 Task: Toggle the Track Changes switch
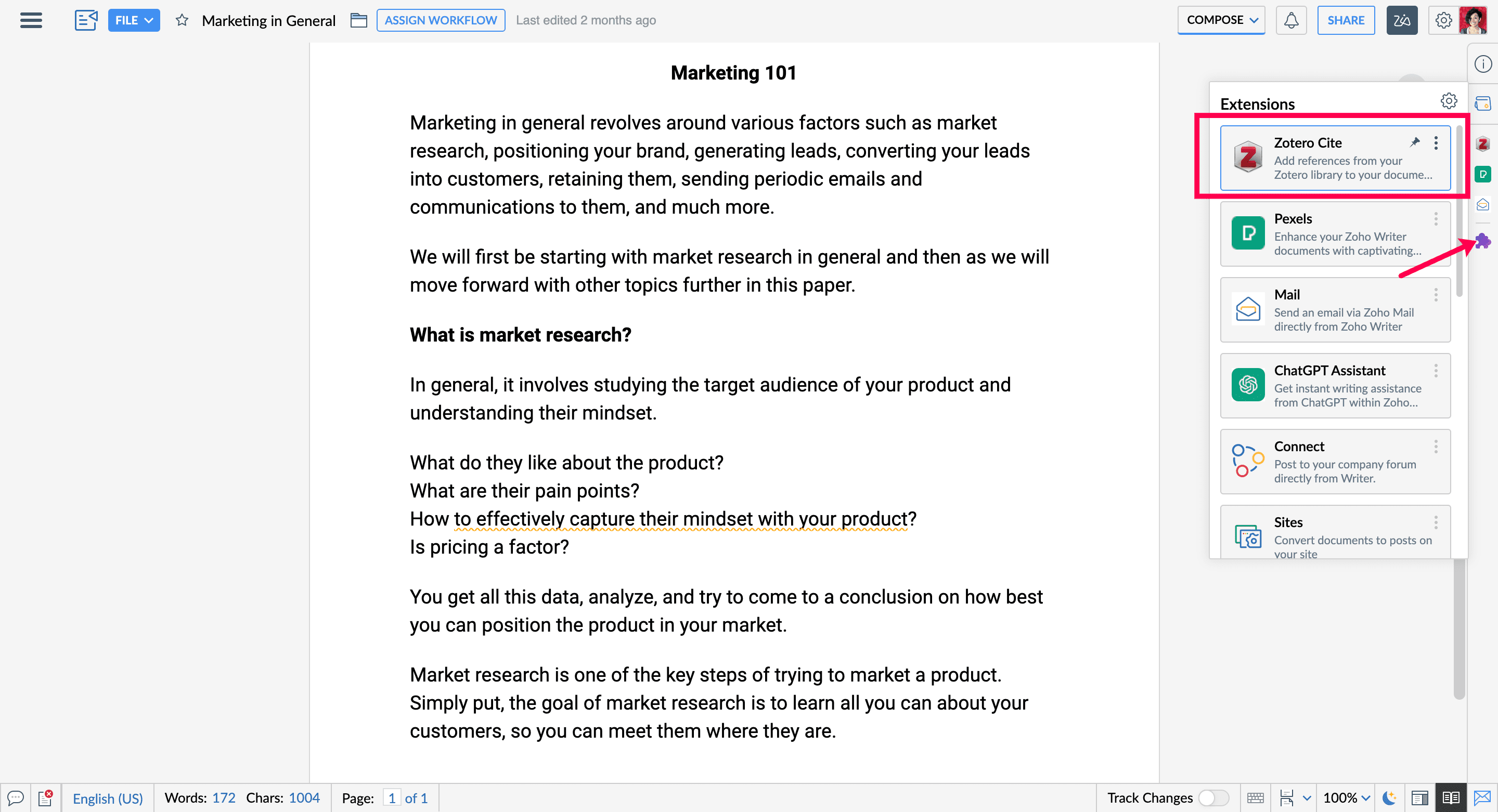tap(1212, 798)
